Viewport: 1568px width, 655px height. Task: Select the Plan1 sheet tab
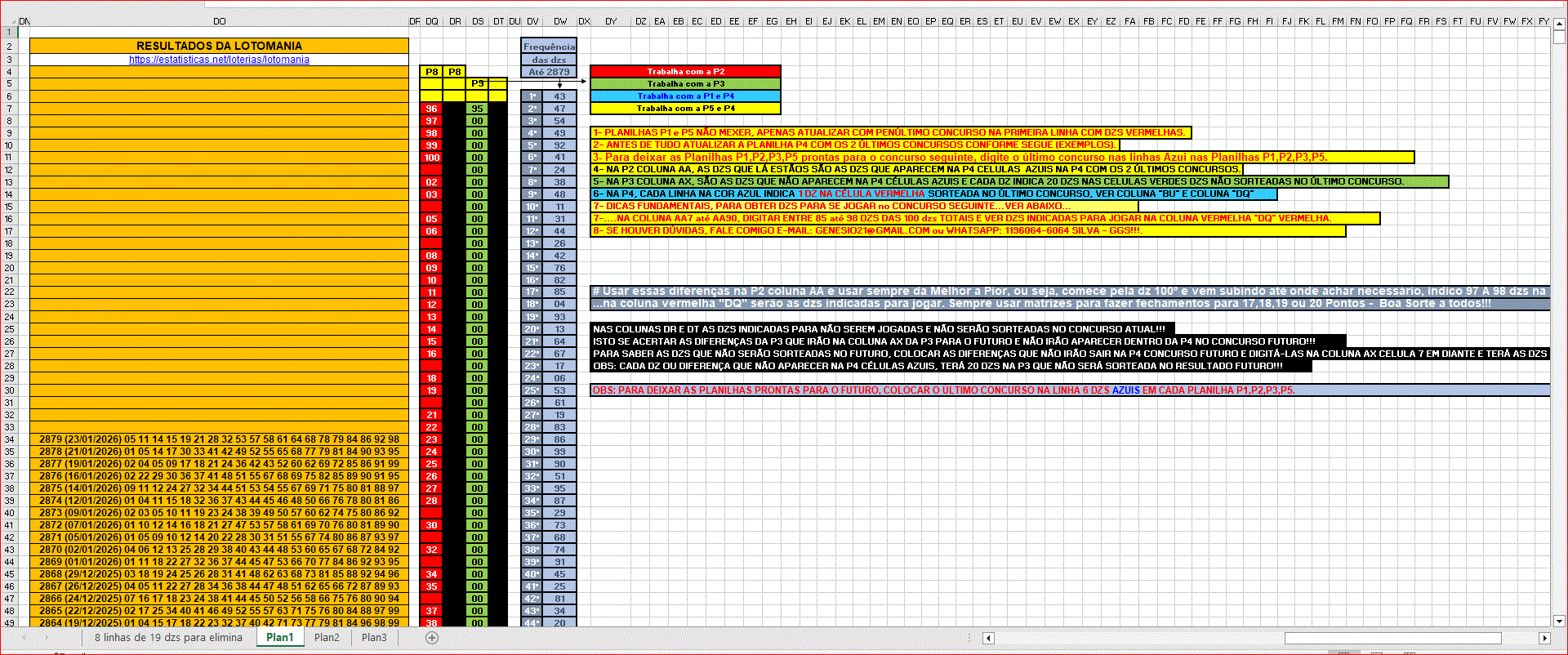(279, 638)
